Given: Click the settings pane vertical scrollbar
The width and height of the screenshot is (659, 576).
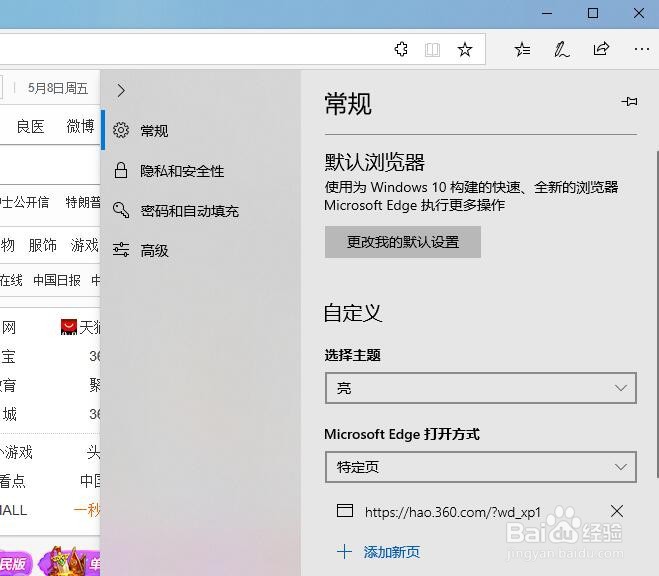Looking at the screenshot, I should point(657,314).
